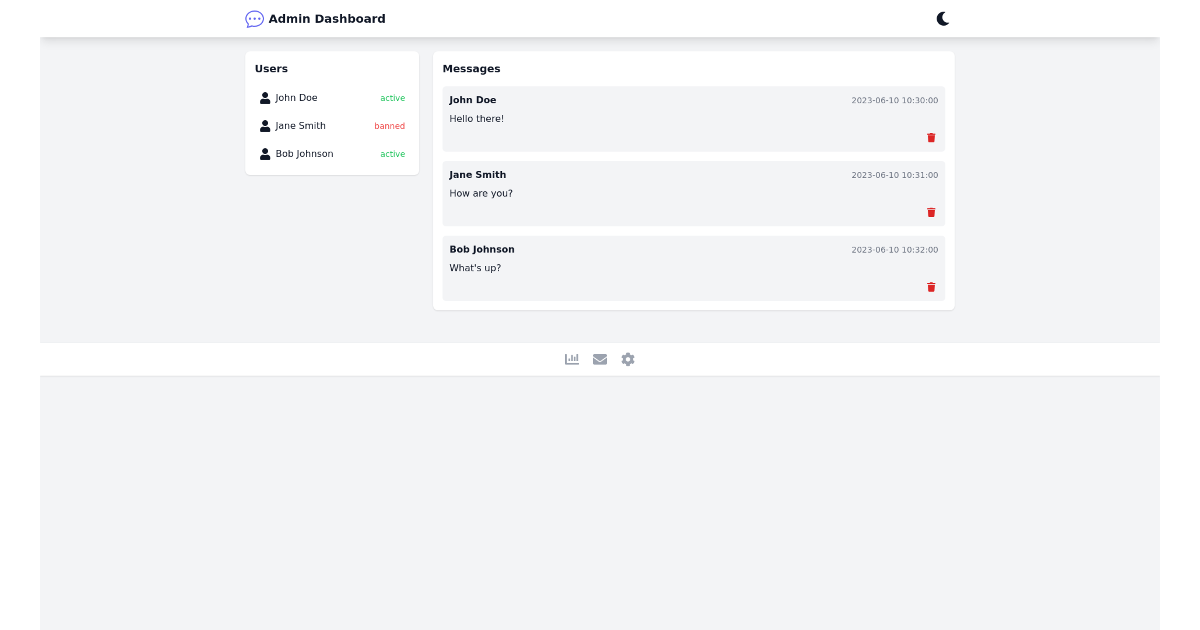Delete Jane Smith's 'How are you?' message

931,212
